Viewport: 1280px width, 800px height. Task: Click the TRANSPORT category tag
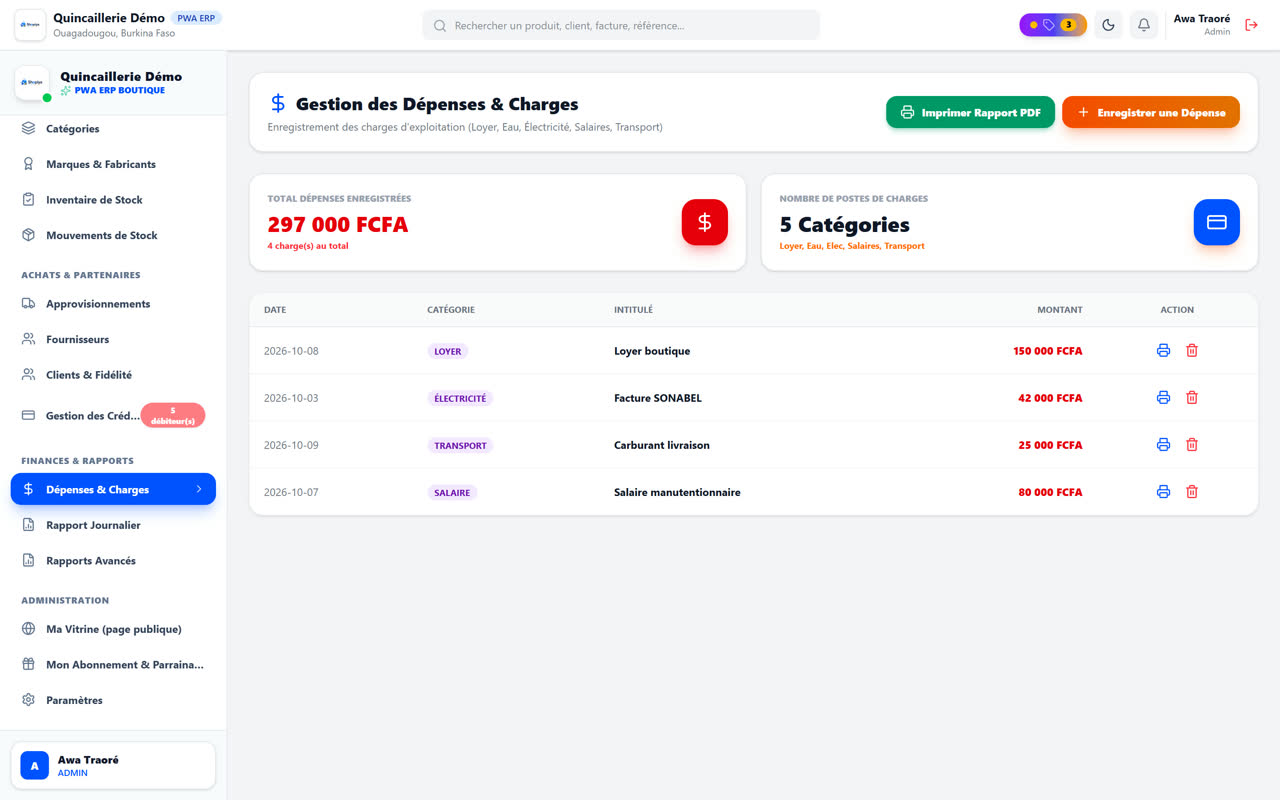pyautogui.click(x=460, y=446)
